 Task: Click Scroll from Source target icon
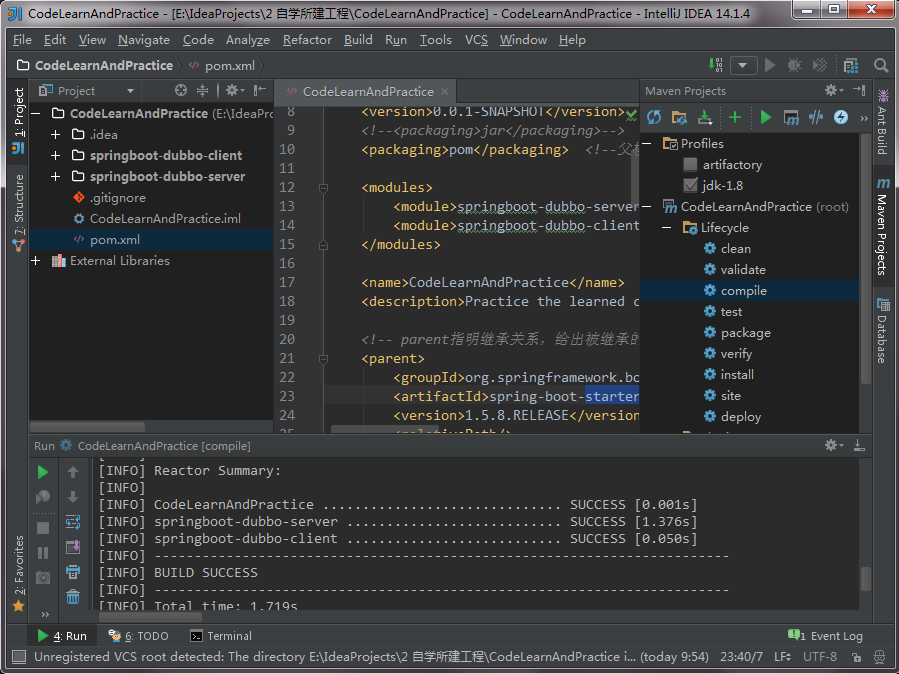tap(181, 90)
